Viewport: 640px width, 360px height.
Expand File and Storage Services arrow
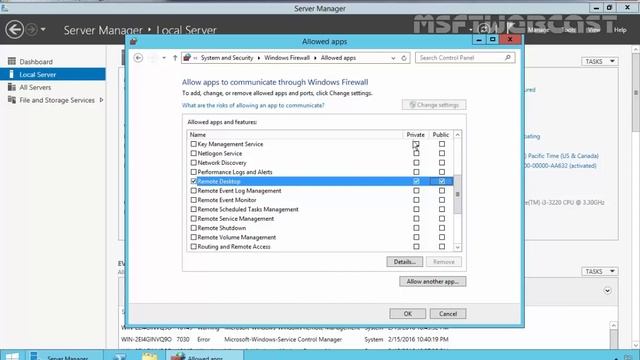click(x=101, y=100)
